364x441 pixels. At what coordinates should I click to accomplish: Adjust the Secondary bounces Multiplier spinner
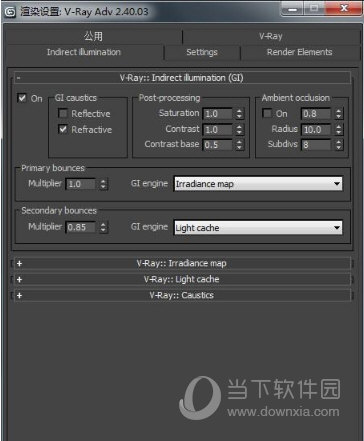(x=103, y=227)
